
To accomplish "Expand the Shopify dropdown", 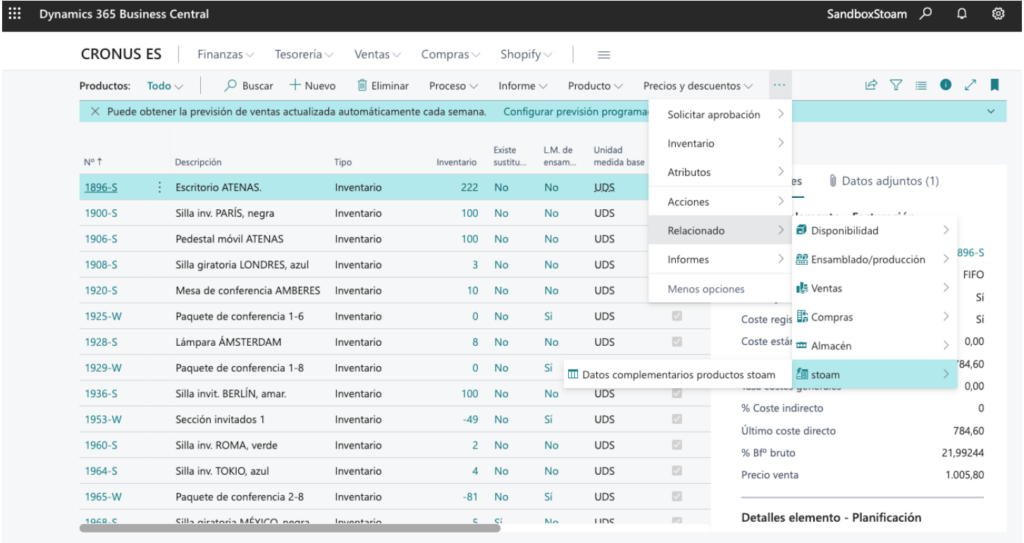I will (x=526, y=54).
